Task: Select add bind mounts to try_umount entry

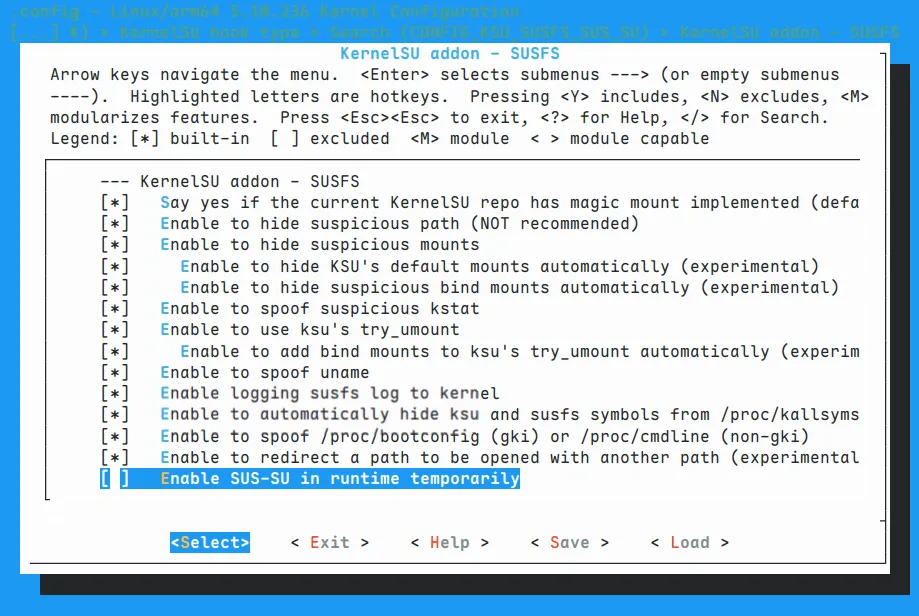Action: (x=518, y=351)
